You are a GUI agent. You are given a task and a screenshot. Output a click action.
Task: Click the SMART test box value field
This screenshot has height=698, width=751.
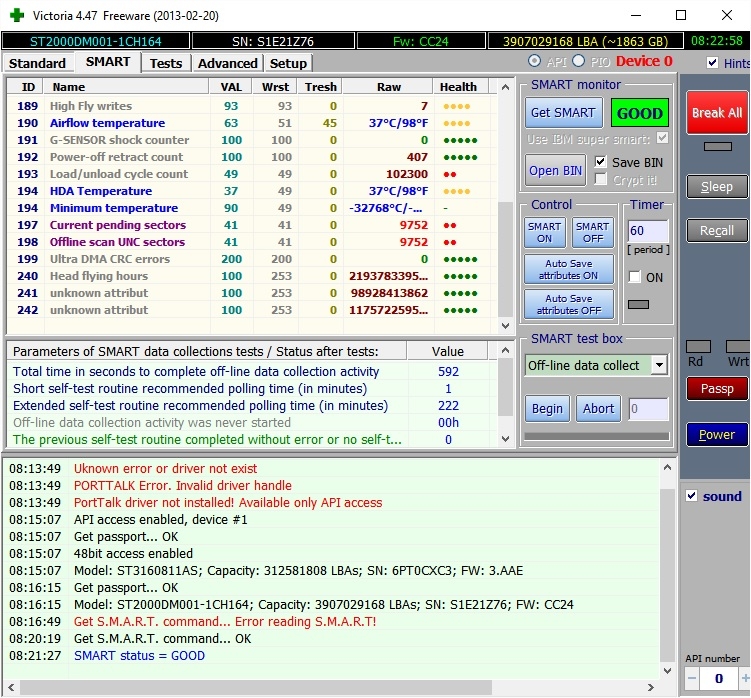tap(649, 409)
